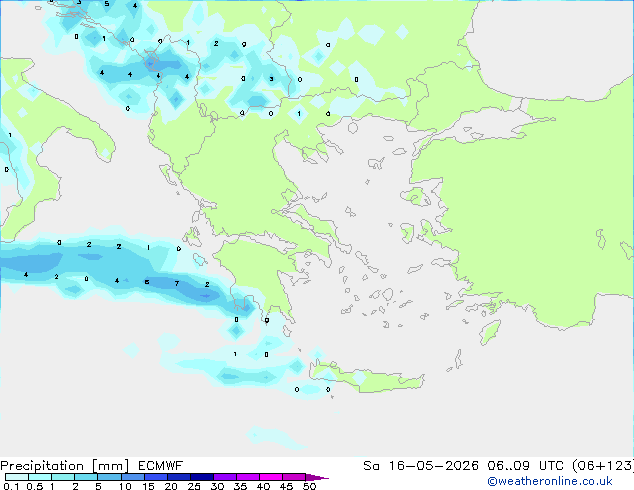Click the '15' legend scale number
Screen dimensions: 634x490
point(148,486)
